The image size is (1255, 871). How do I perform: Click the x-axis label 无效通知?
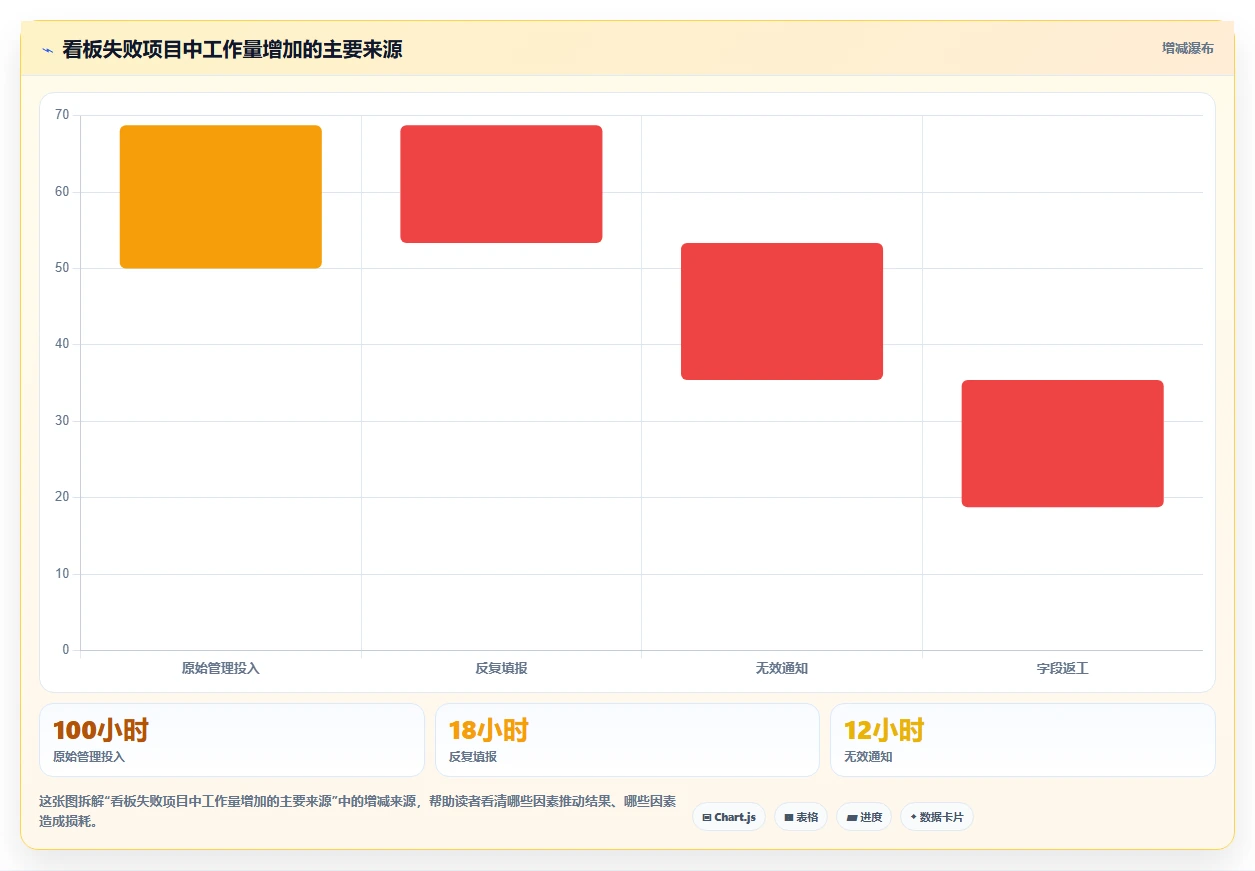(x=782, y=668)
